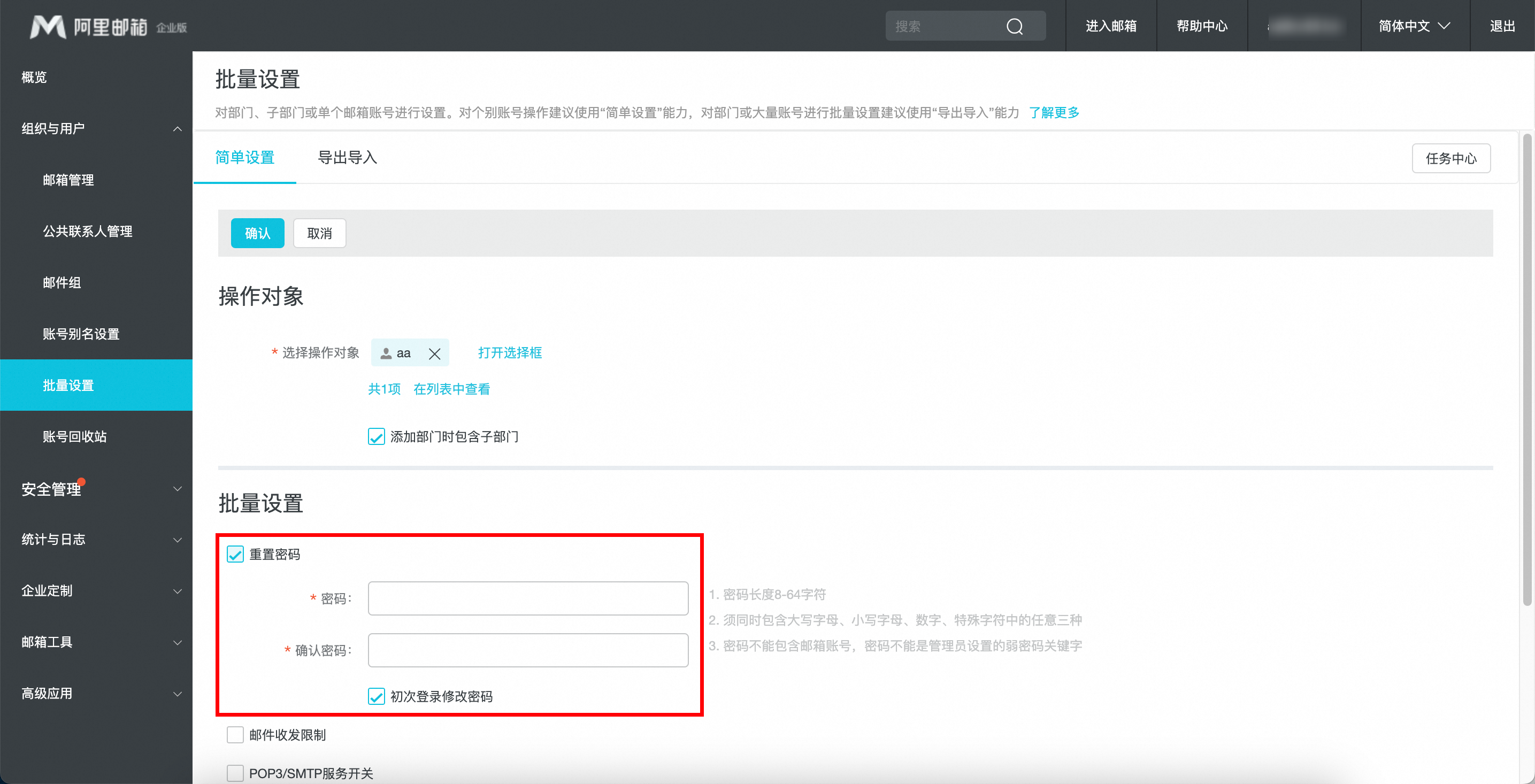Image resolution: width=1535 pixels, height=784 pixels.
Task: Click the 打开选择框 link
Action: pos(510,352)
